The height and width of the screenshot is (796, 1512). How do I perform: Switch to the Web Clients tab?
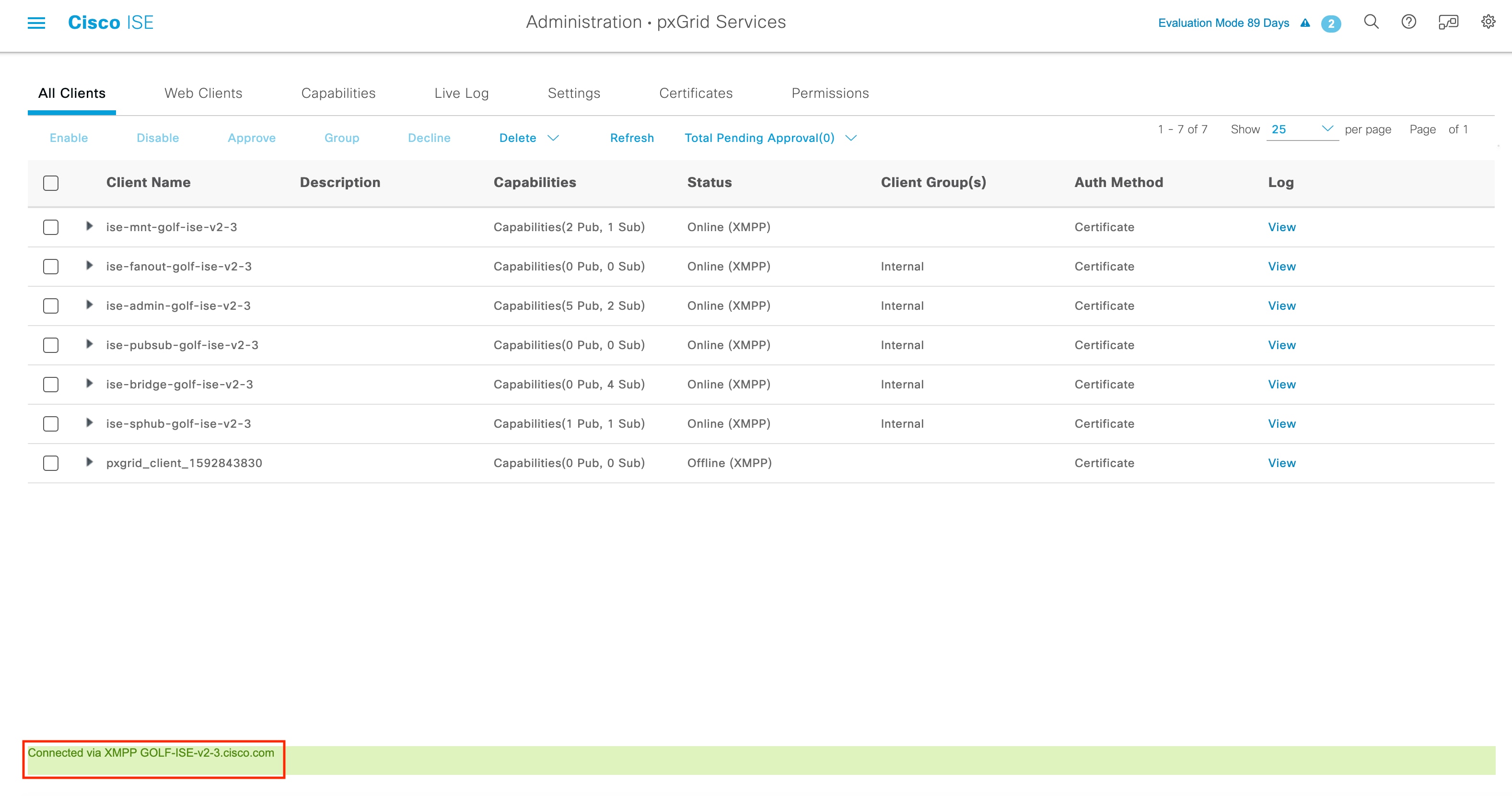click(203, 94)
